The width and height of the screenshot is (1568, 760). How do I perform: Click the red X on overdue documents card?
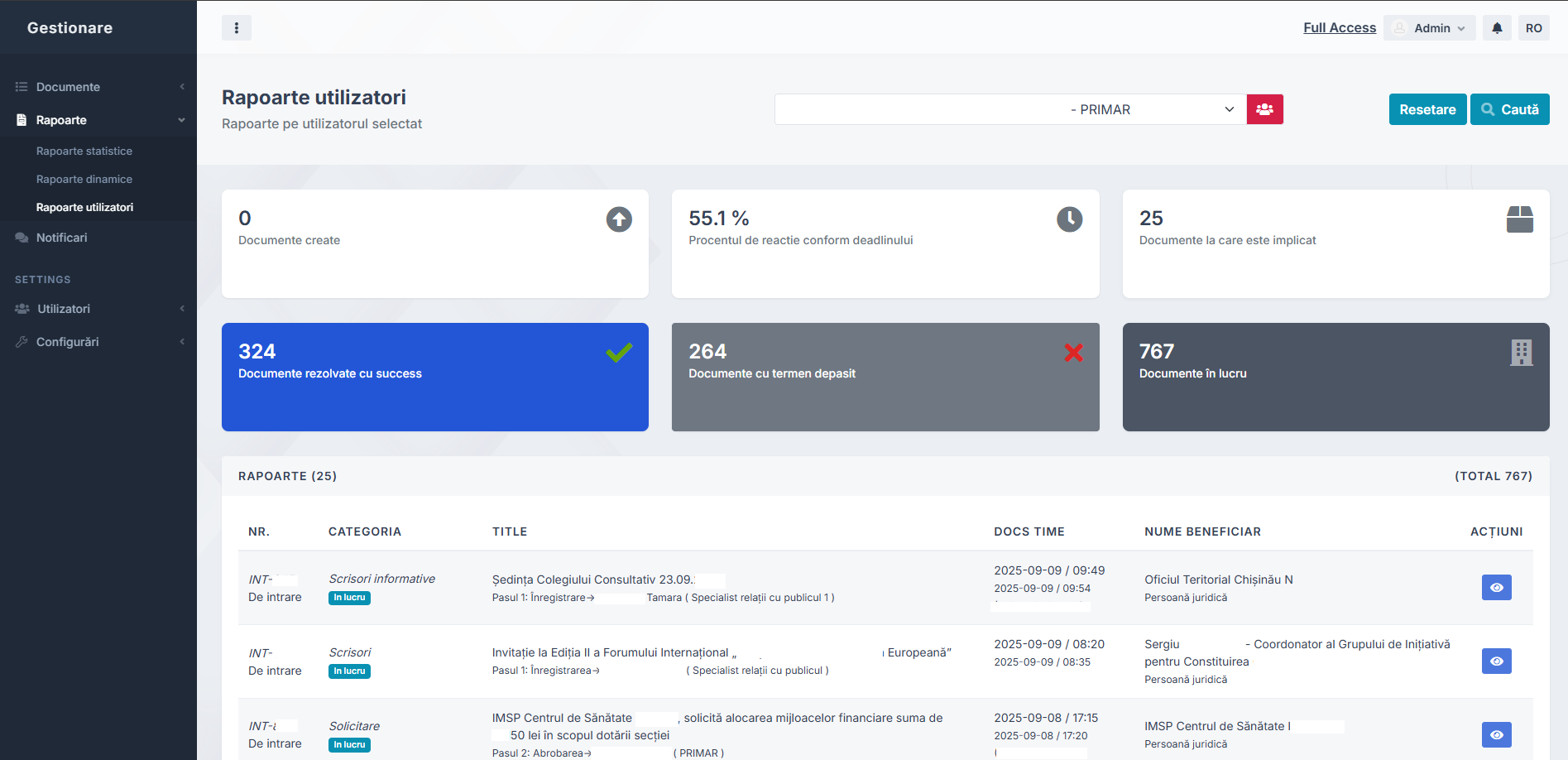pyautogui.click(x=1073, y=353)
